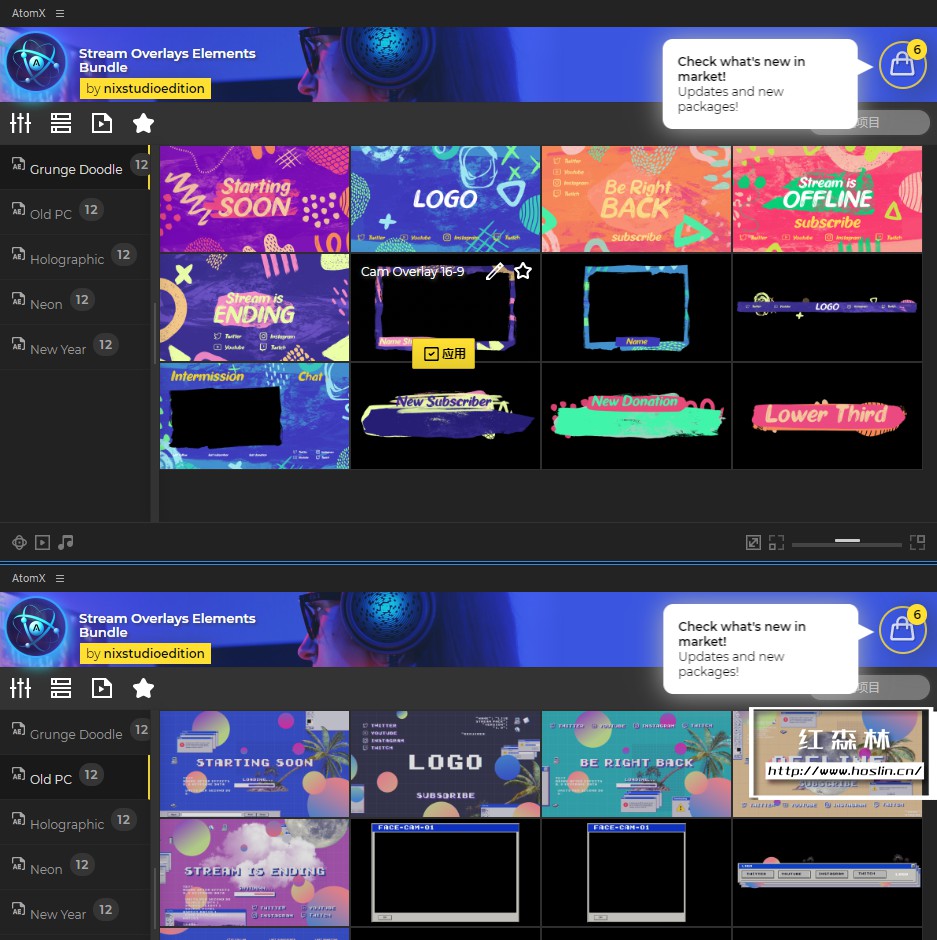
Task: Select Grunge Doodle category in the top panel
Action: pyautogui.click(x=75, y=167)
